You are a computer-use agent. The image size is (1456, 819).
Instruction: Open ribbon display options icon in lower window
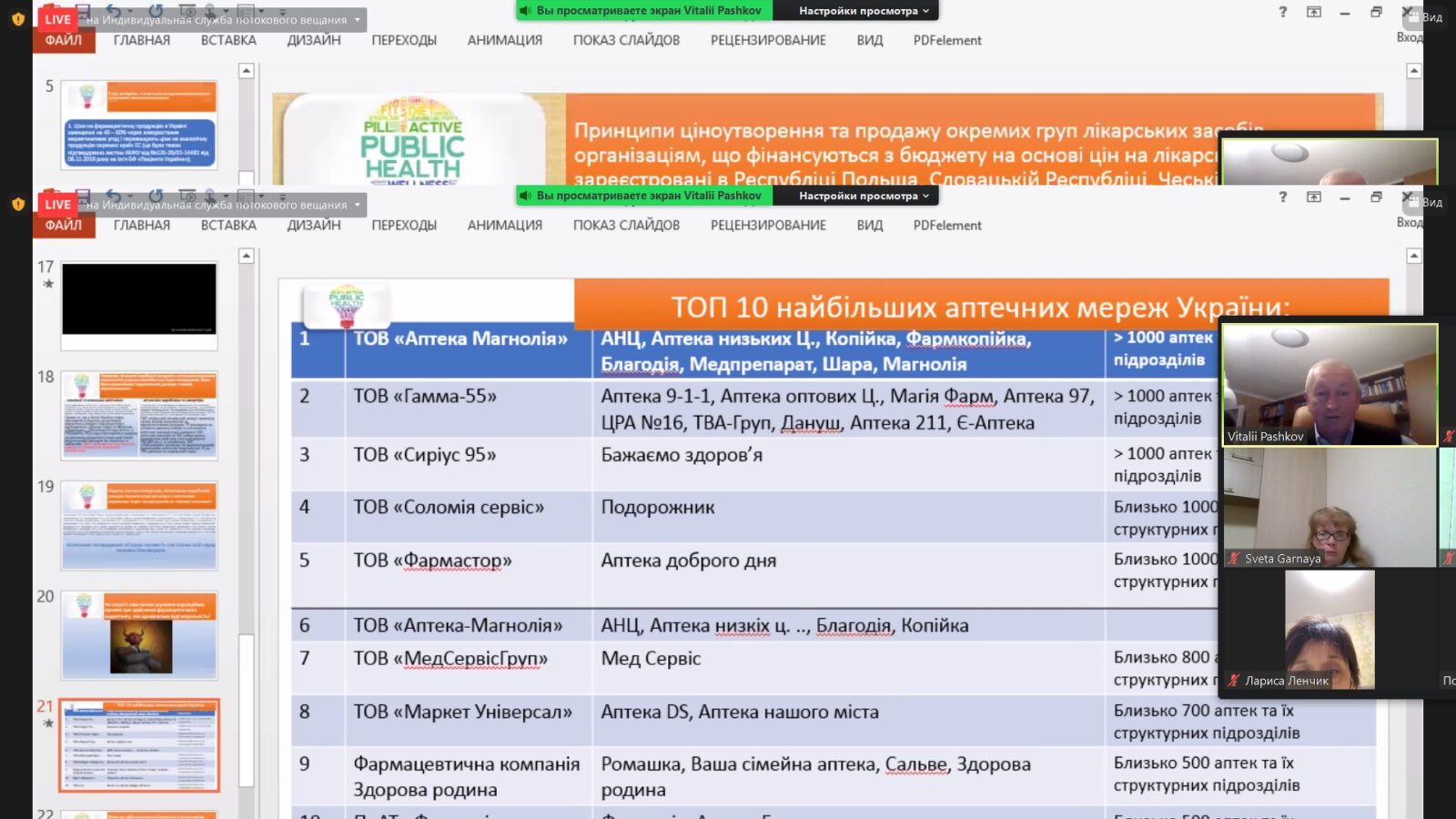click(1314, 197)
